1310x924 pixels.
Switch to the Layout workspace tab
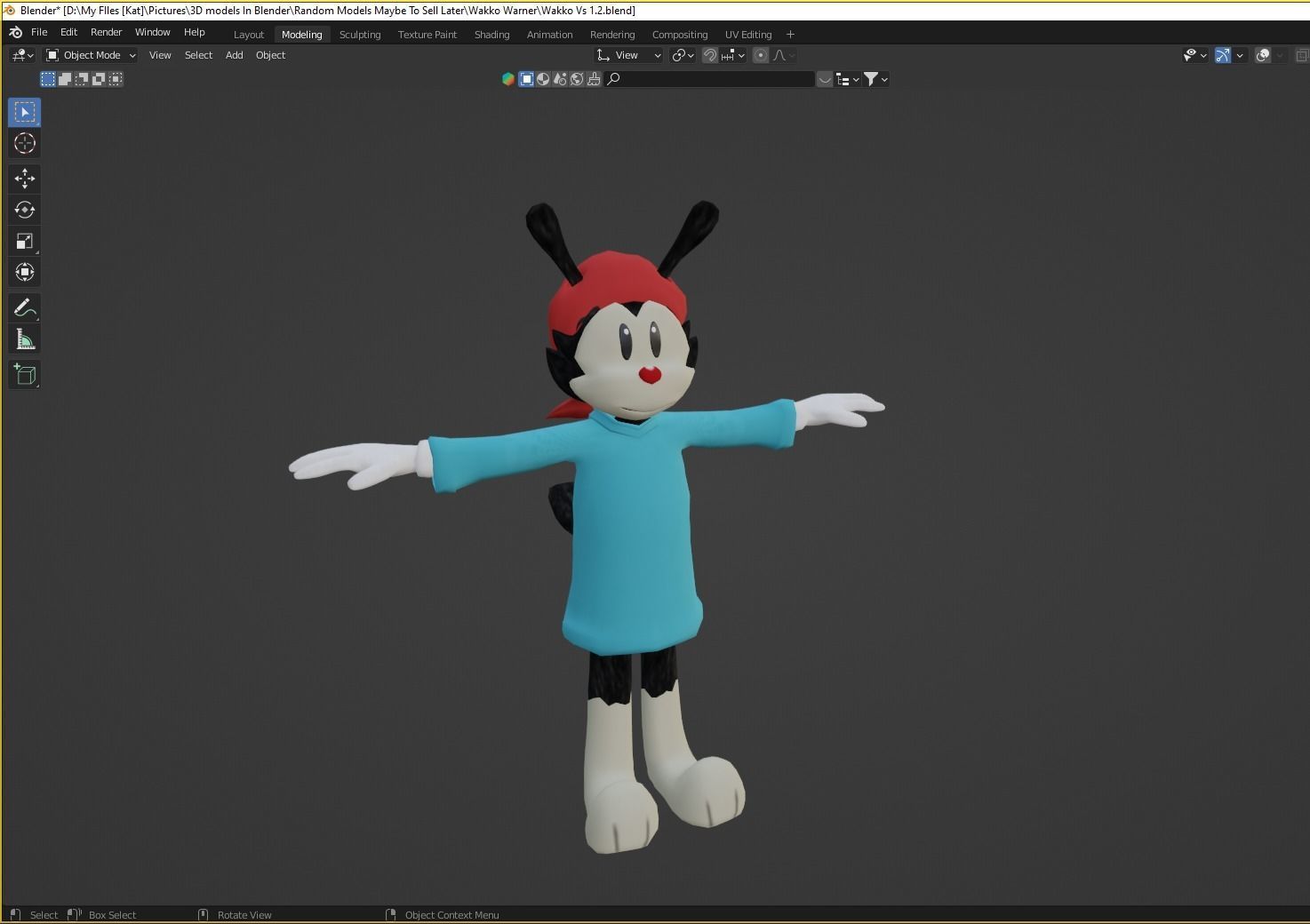[249, 35]
